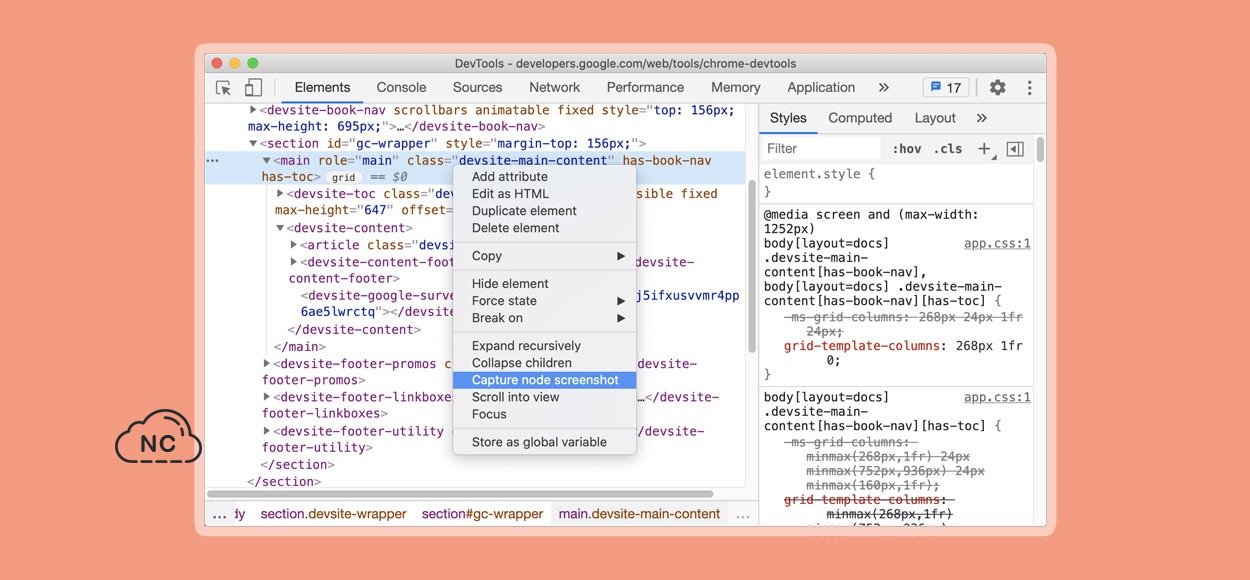Collapse the main devsite-main-content node
Image resolution: width=1250 pixels, height=580 pixels.
point(266,161)
